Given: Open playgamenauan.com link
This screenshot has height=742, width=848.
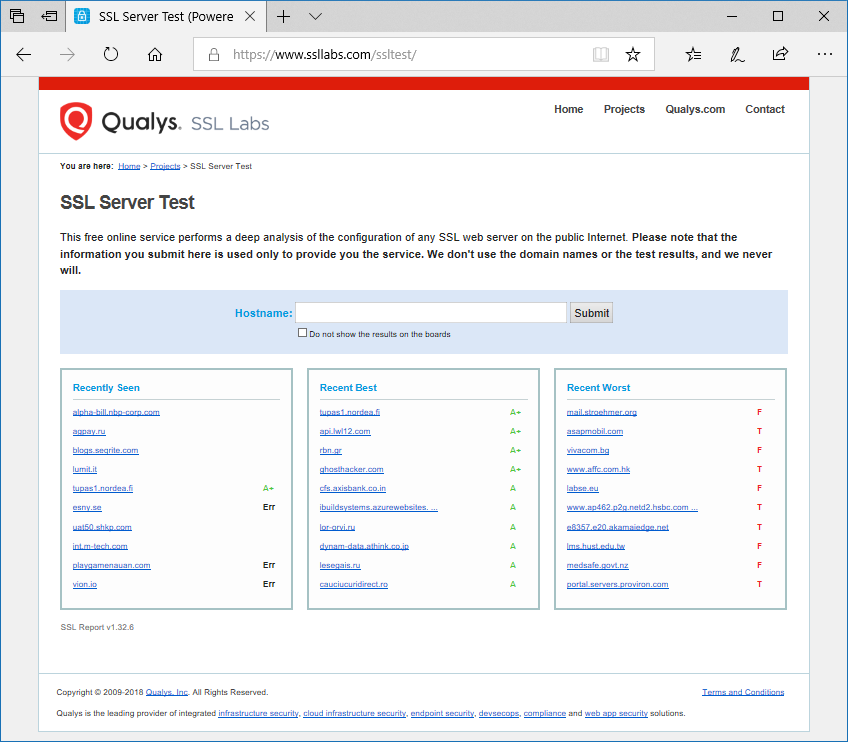Looking at the screenshot, I should pos(111,565).
